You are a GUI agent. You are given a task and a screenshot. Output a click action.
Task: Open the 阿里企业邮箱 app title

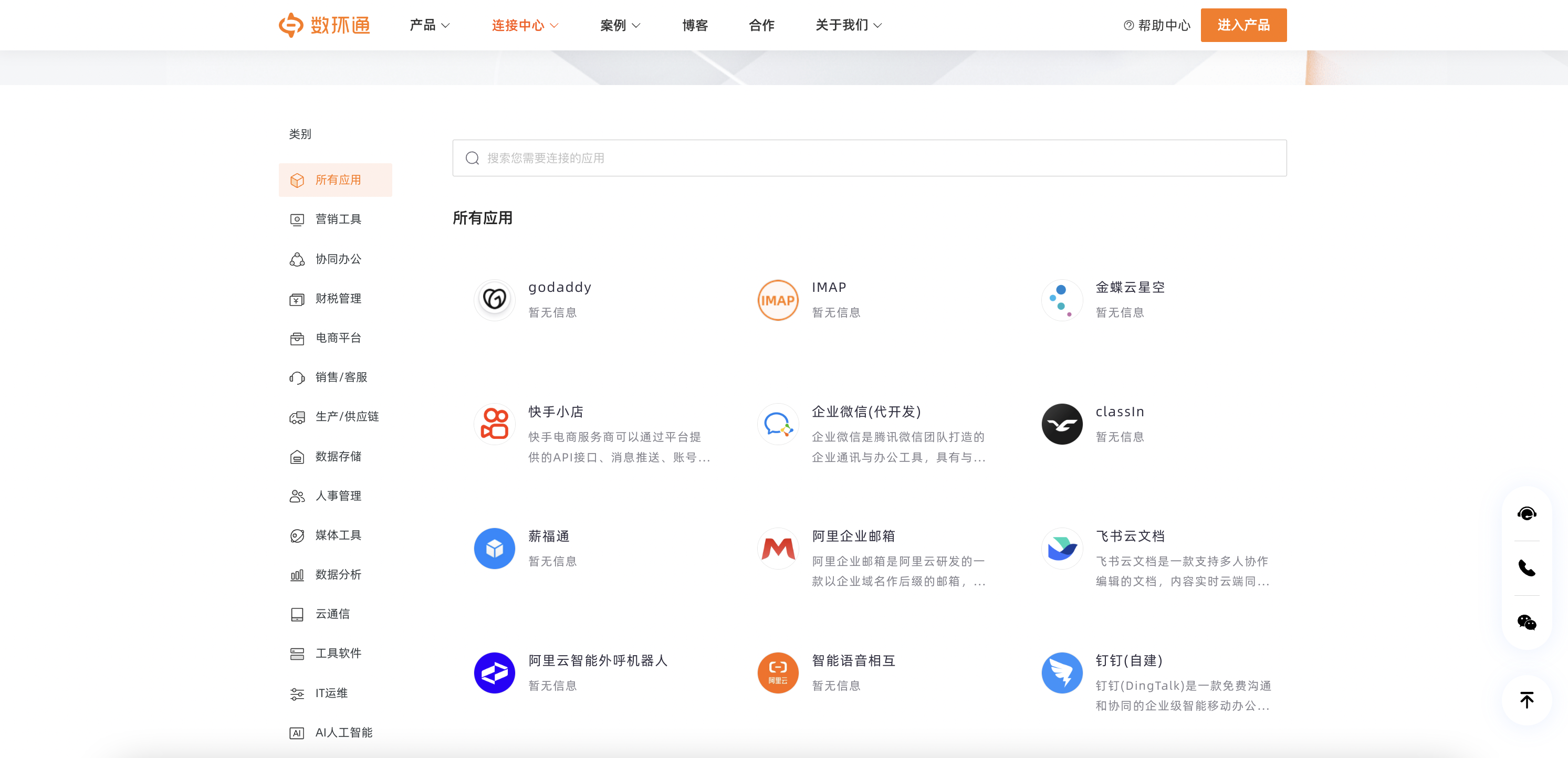click(x=853, y=536)
